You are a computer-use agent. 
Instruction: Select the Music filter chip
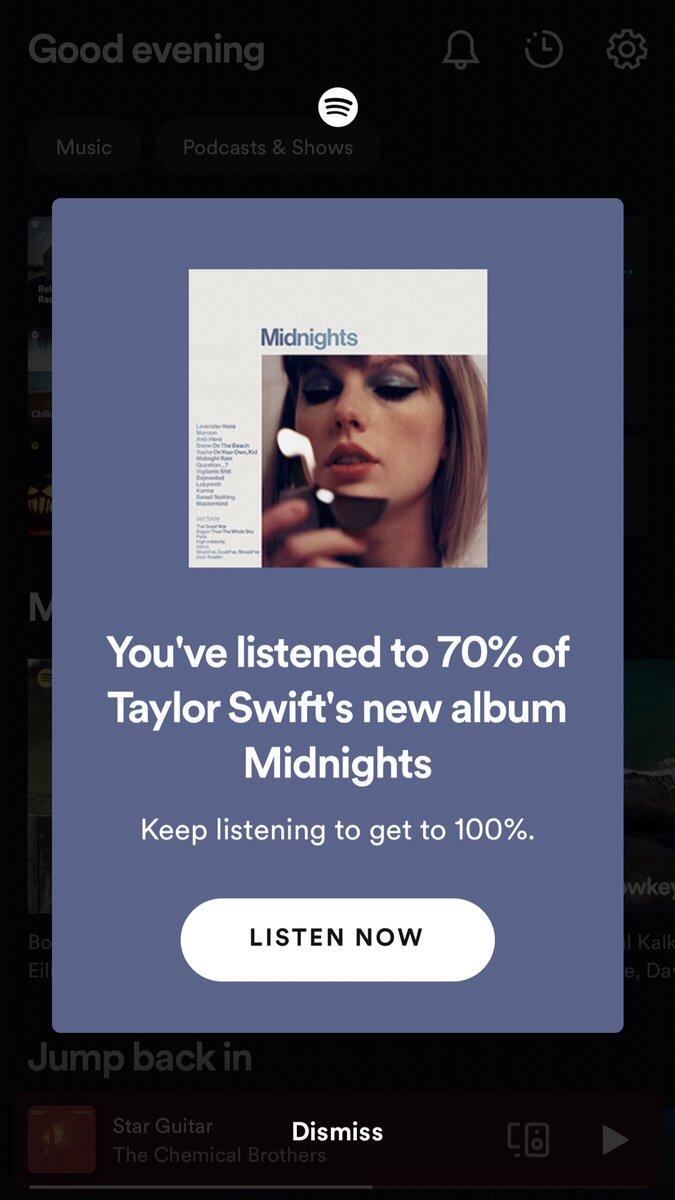point(84,147)
